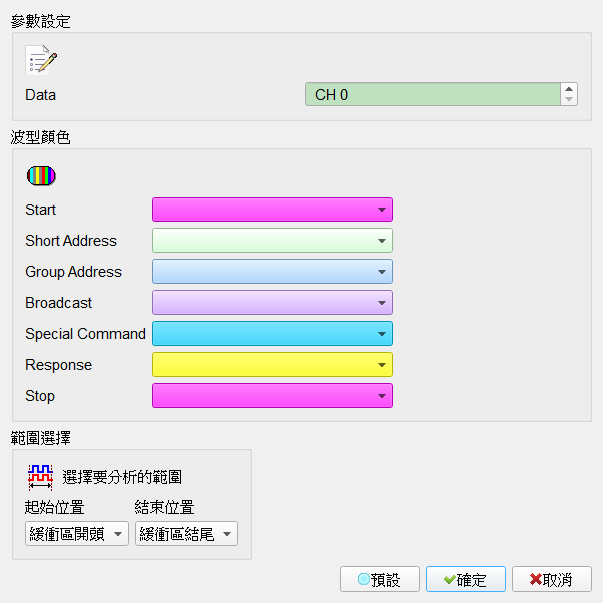
Task: Click the 預設 default button
Action: 380,579
